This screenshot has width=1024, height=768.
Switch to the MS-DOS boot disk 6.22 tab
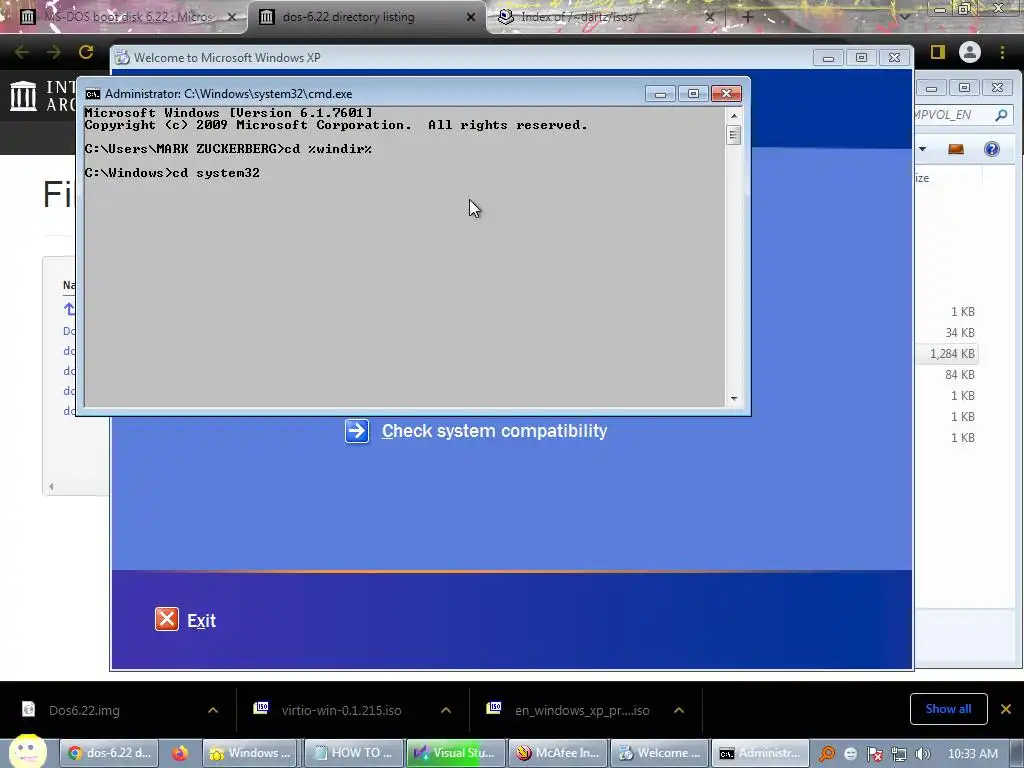124,17
